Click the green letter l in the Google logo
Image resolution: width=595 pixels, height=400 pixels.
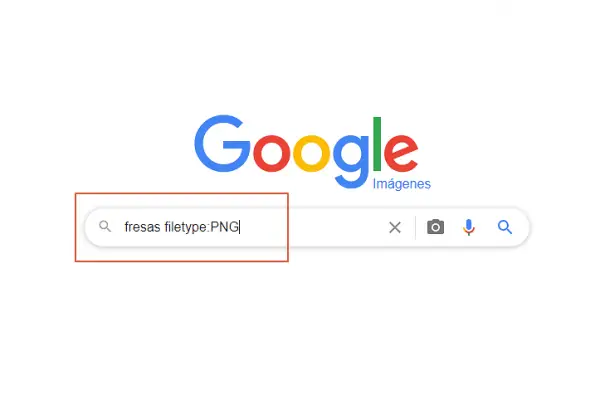click(x=377, y=144)
